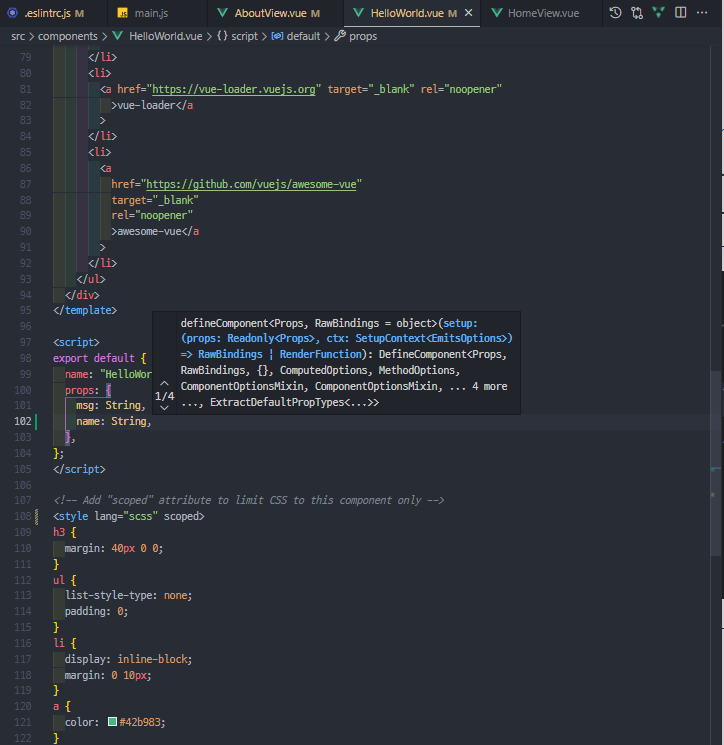724x745 pixels.
Task: Show next signature in parameter hints
Action: pos(164,408)
